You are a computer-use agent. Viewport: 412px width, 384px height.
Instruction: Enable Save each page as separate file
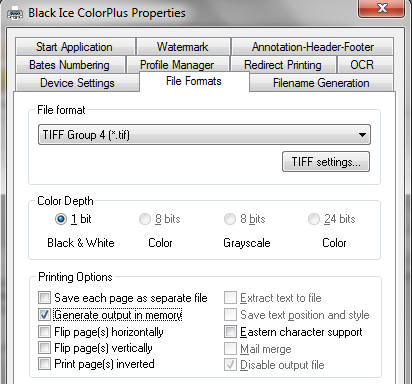[x=44, y=297]
